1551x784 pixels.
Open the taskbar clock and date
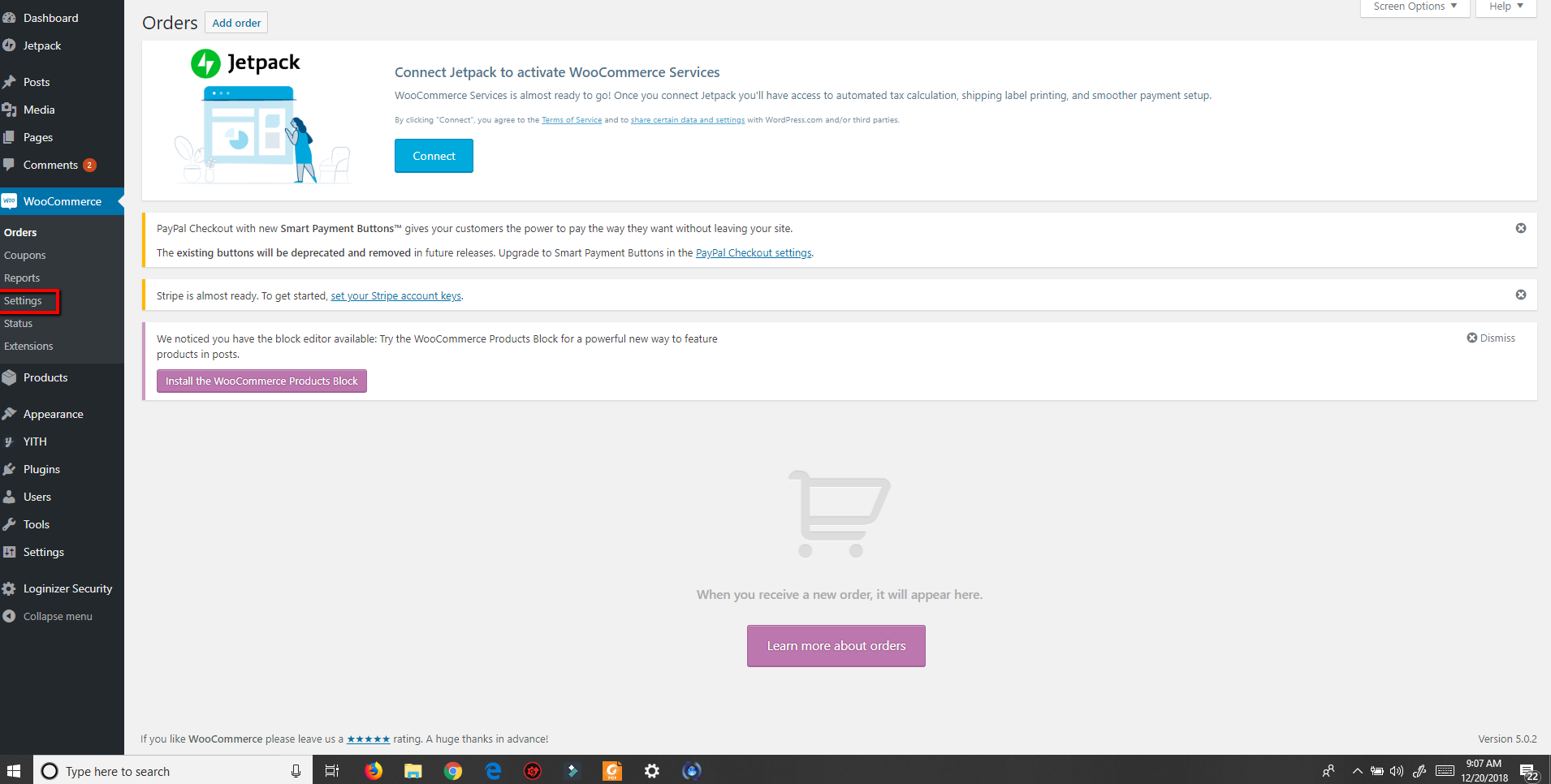point(1484,770)
